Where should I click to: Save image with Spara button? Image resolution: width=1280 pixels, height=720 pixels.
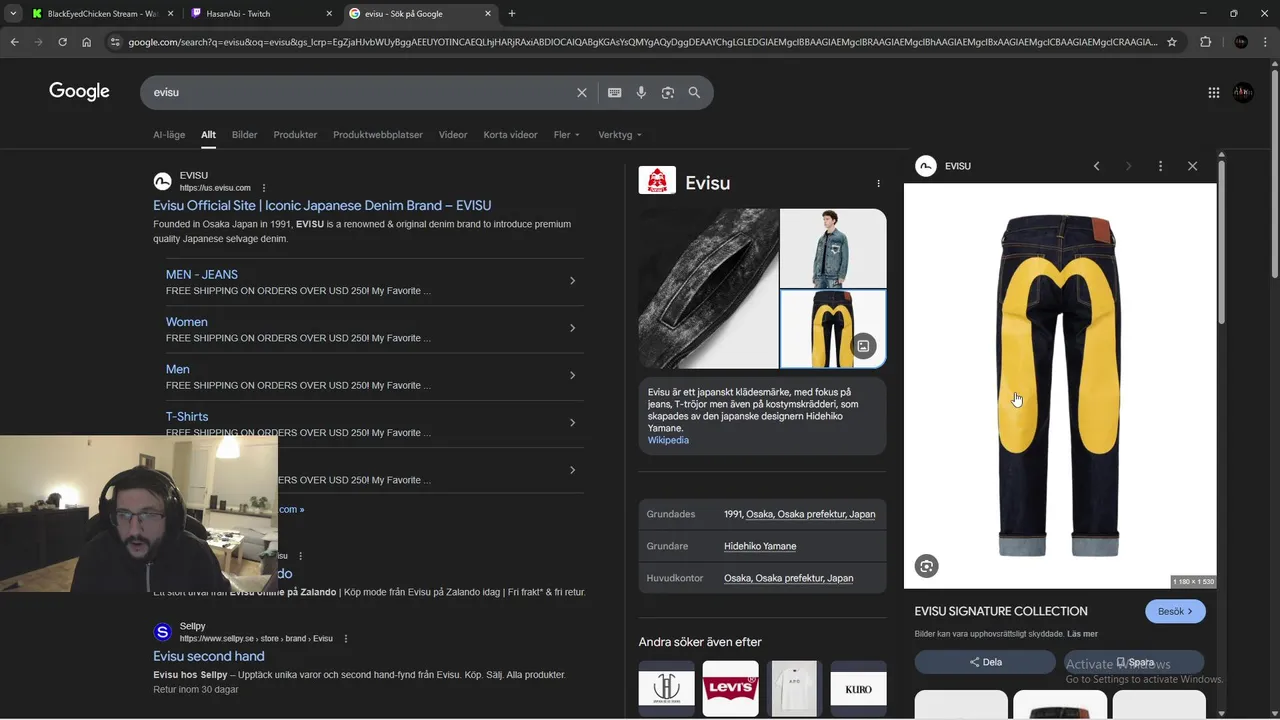pos(1134,662)
